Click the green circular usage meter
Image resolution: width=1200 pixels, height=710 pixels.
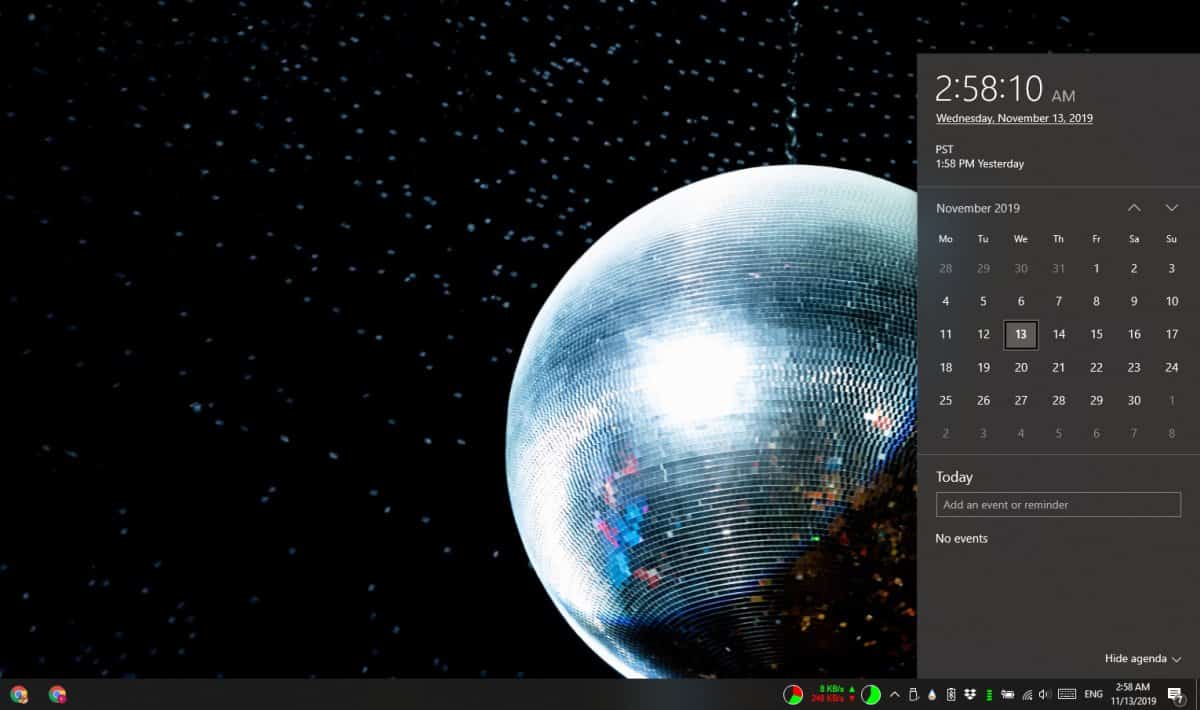click(x=871, y=695)
